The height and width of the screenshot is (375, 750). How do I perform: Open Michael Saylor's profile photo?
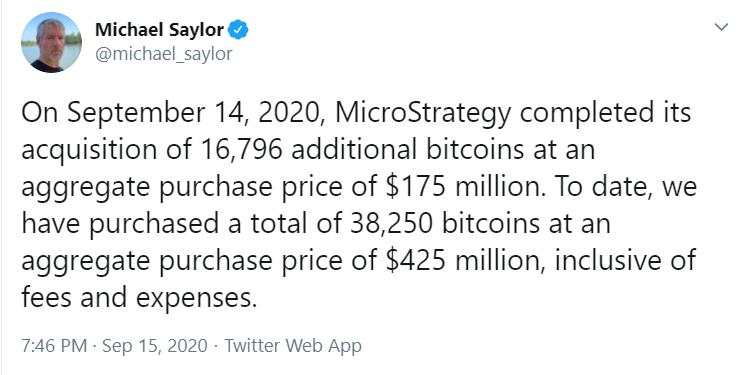click(51, 42)
